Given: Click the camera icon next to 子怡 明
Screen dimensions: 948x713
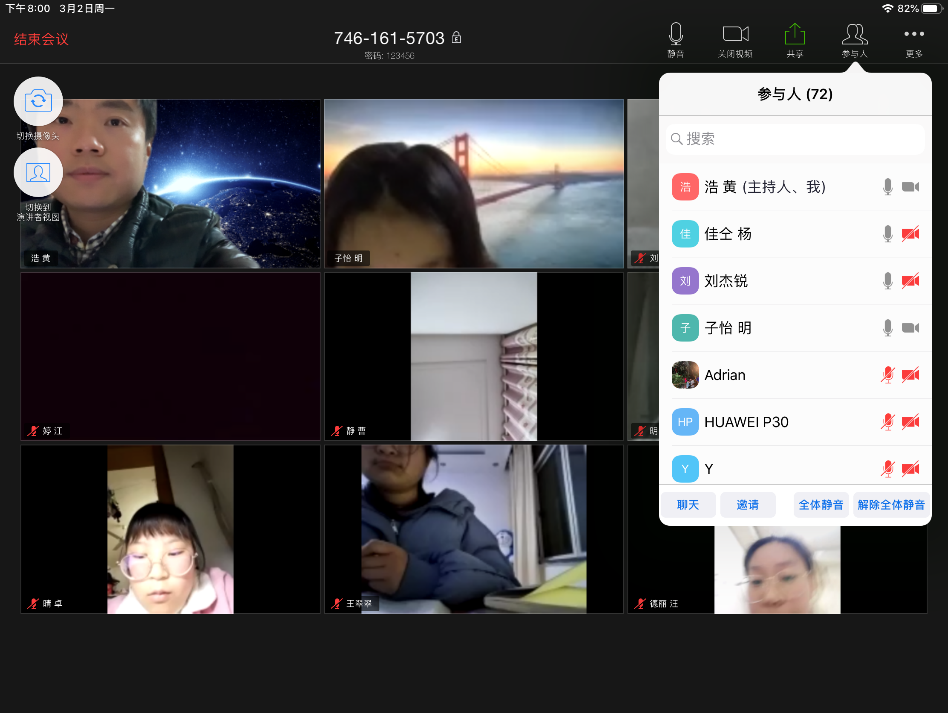Looking at the screenshot, I should [x=910, y=328].
